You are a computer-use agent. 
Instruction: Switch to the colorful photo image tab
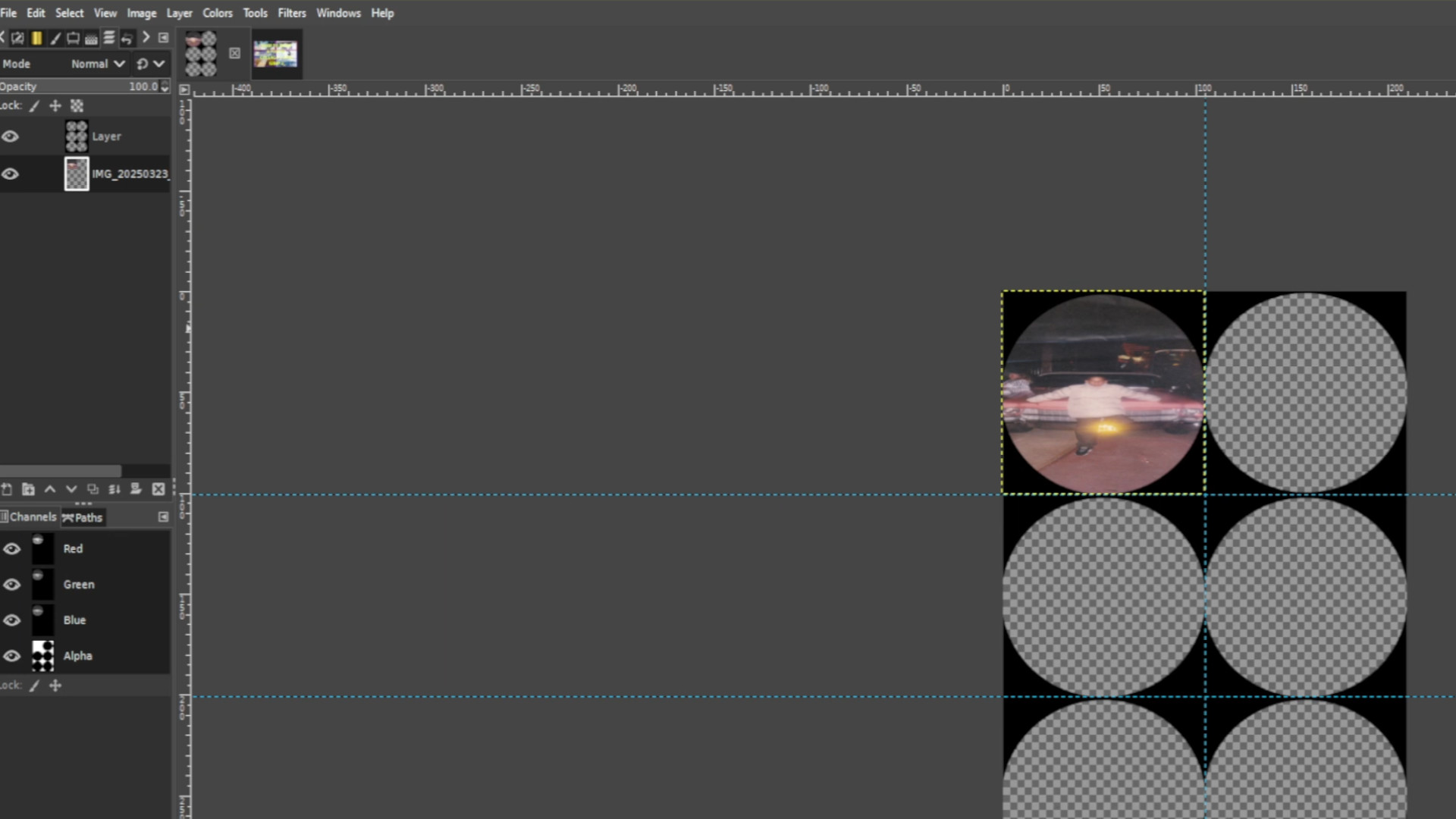[275, 54]
